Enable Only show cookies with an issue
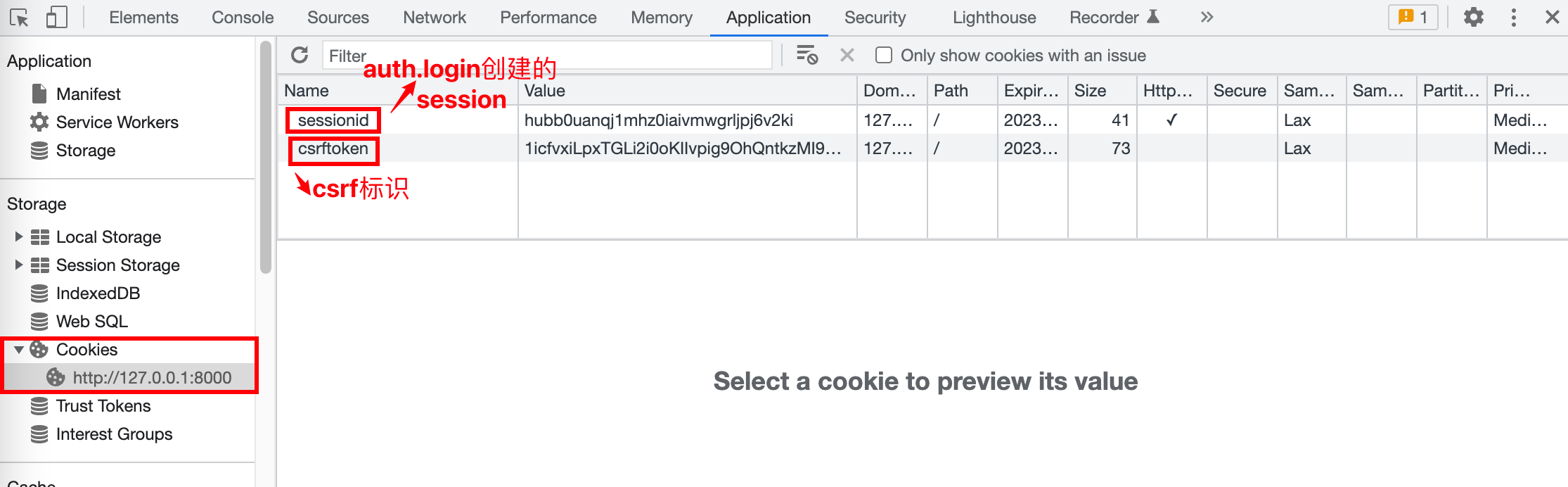This screenshot has height=487, width=1568. pos(884,55)
